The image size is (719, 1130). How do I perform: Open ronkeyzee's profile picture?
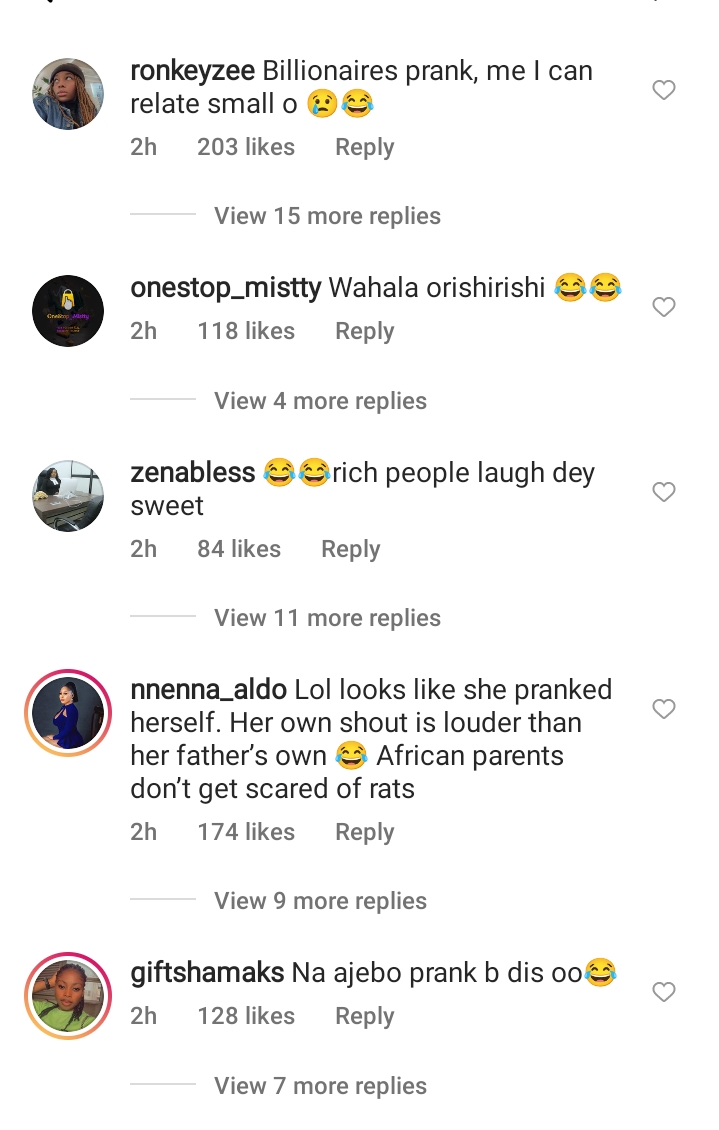[68, 94]
